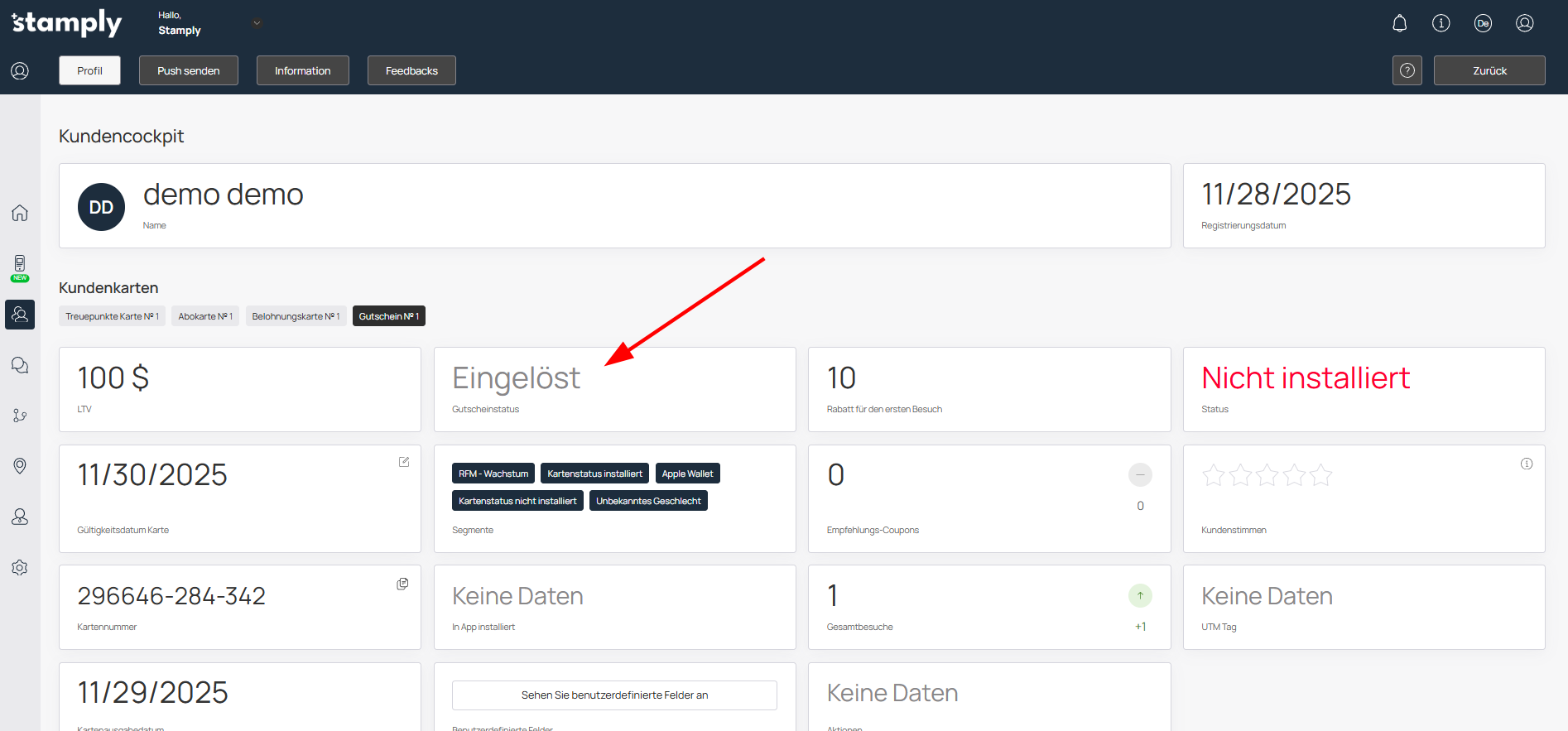Open the user account icon top right
This screenshot has width=1568, height=731.
[1524, 23]
